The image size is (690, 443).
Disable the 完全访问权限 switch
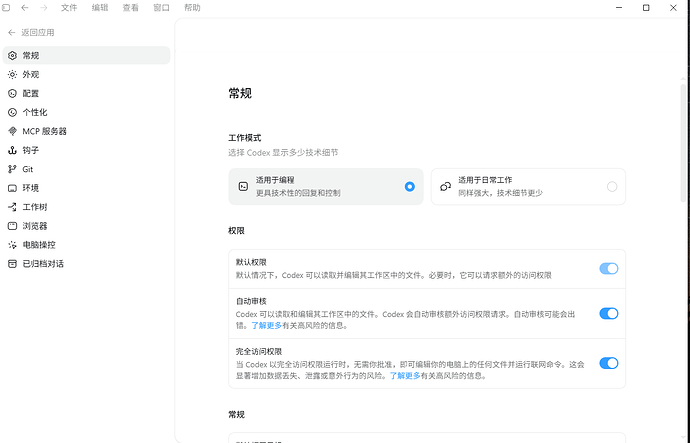[x=609, y=363]
